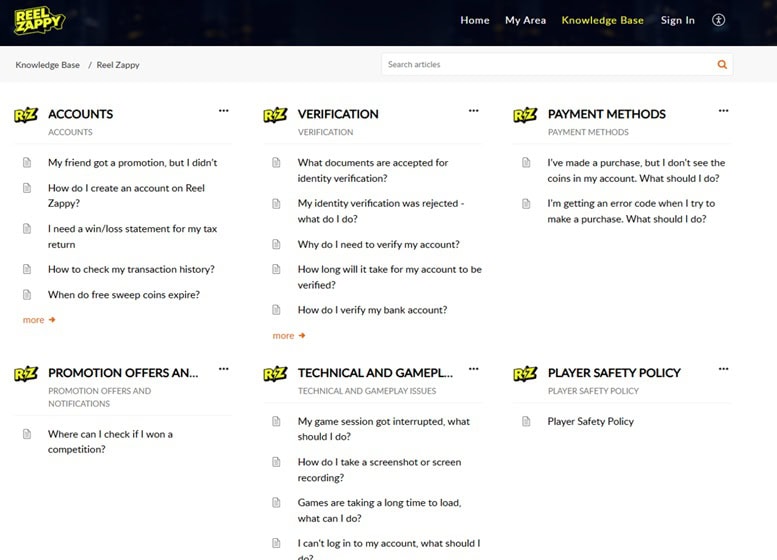Click document icon beside 'How to check my transaction history?'

[x=27, y=269]
